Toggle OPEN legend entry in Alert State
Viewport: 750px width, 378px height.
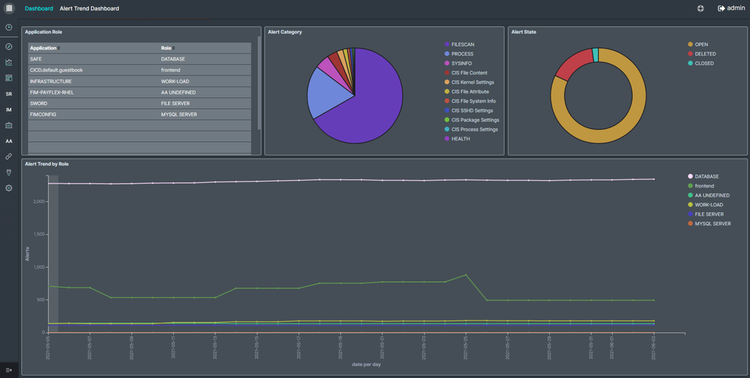click(x=698, y=44)
